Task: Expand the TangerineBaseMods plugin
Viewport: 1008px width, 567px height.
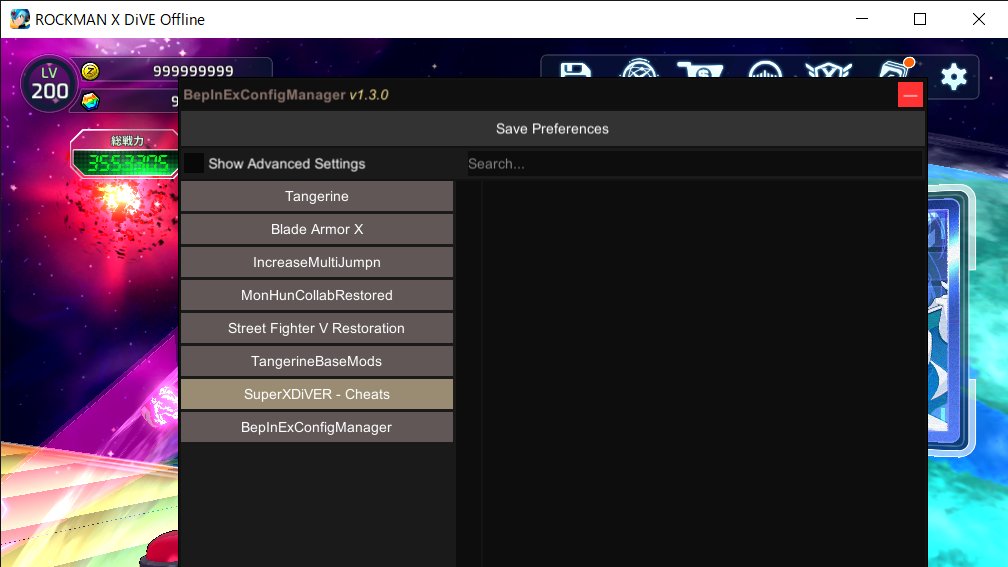Action: pyautogui.click(x=317, y=361)
